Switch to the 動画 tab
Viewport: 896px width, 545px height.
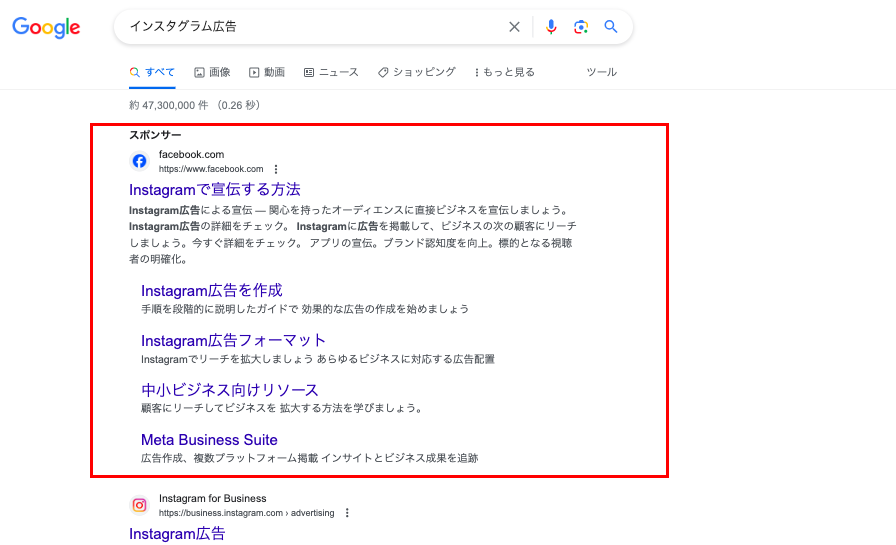pos(267,72)
